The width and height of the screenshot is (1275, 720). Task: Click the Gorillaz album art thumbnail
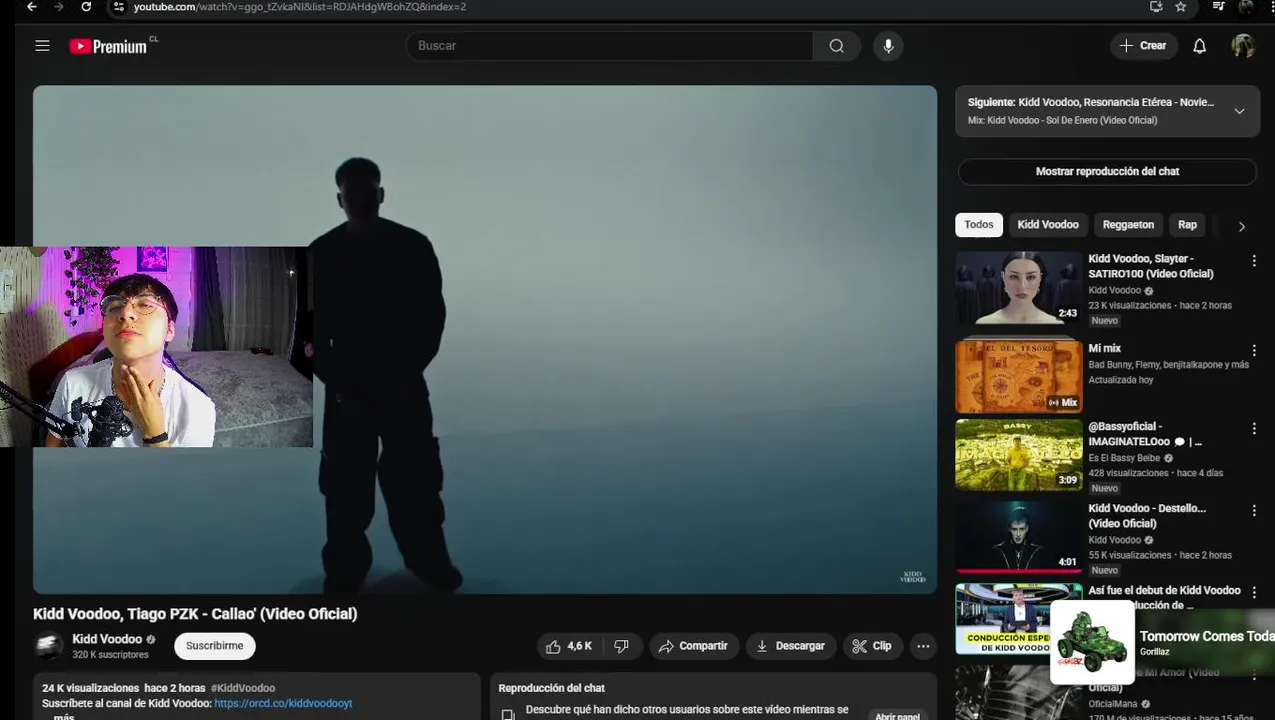pos(1092,643)
